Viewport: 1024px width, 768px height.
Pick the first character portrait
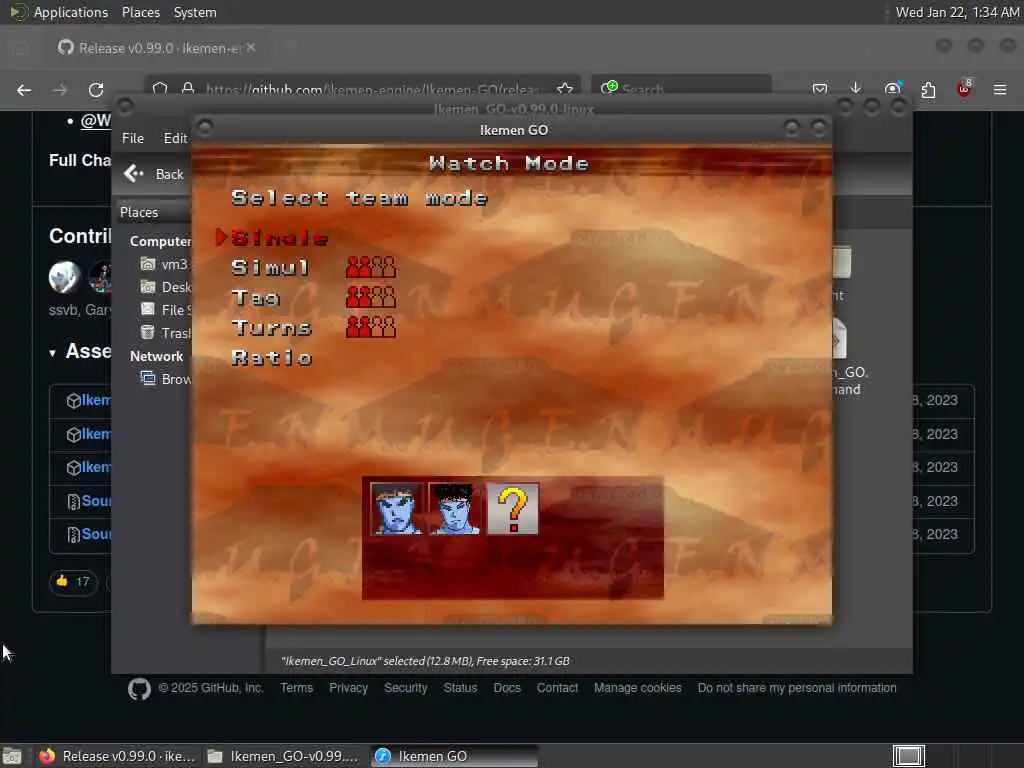click(396, 509)
